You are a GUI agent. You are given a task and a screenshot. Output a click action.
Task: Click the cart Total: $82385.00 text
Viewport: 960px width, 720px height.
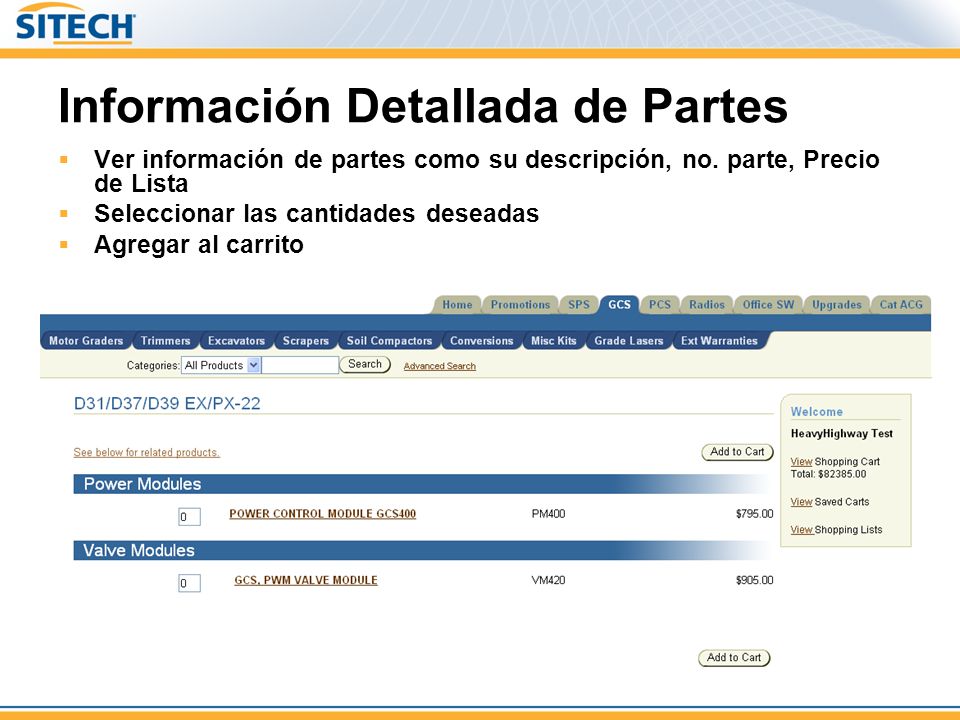tap(828, 474)
